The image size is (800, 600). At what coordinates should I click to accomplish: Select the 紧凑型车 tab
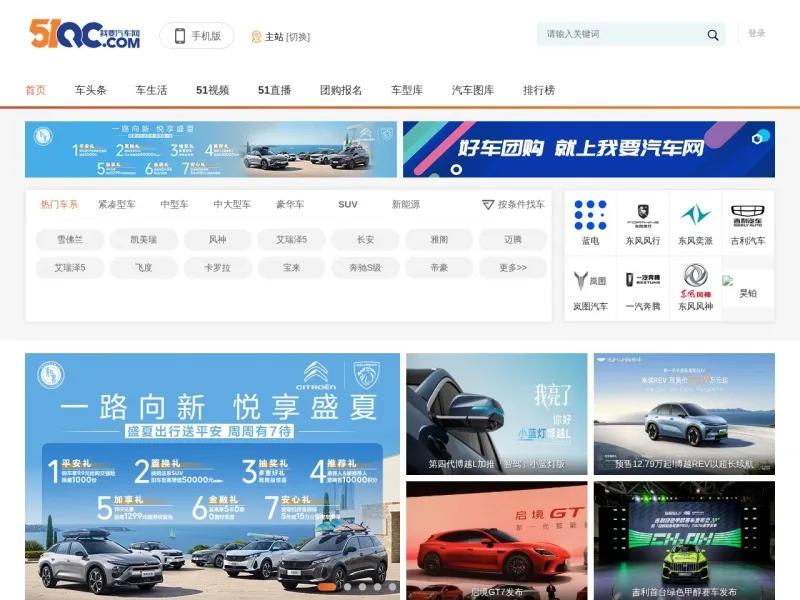(x=117, y=205)
